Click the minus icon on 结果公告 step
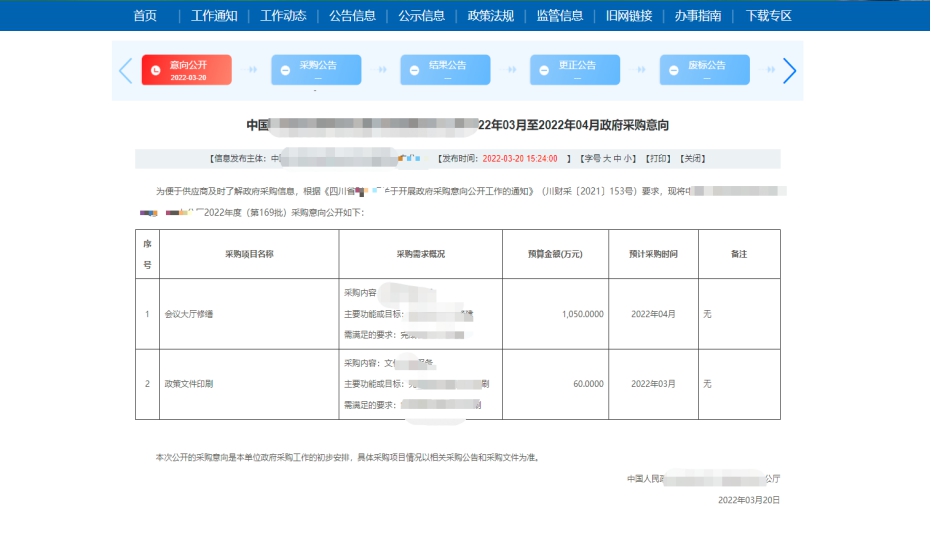 tap(415, 71)
